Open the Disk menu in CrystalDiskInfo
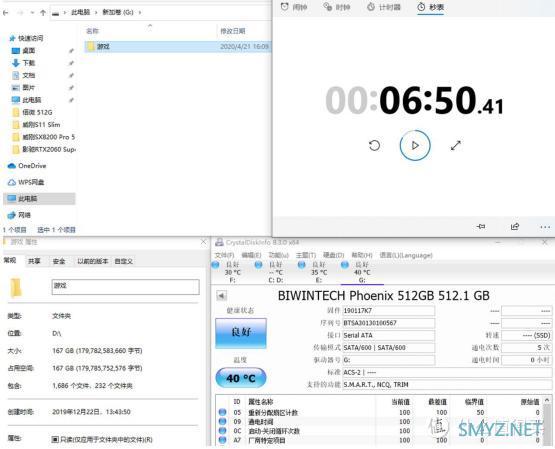The height and width of the screenshot is (449, 555). point(333,255)
